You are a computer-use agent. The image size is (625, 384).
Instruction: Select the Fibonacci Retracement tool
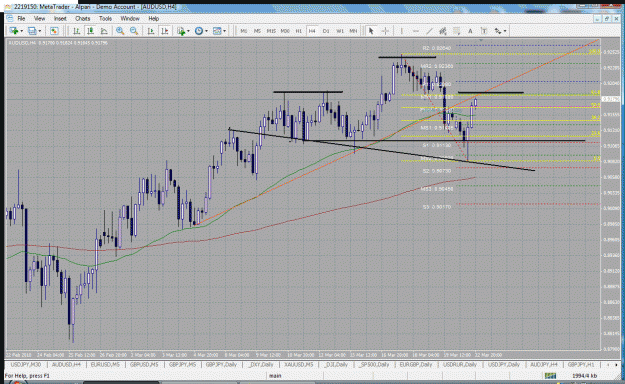[456, 31]
